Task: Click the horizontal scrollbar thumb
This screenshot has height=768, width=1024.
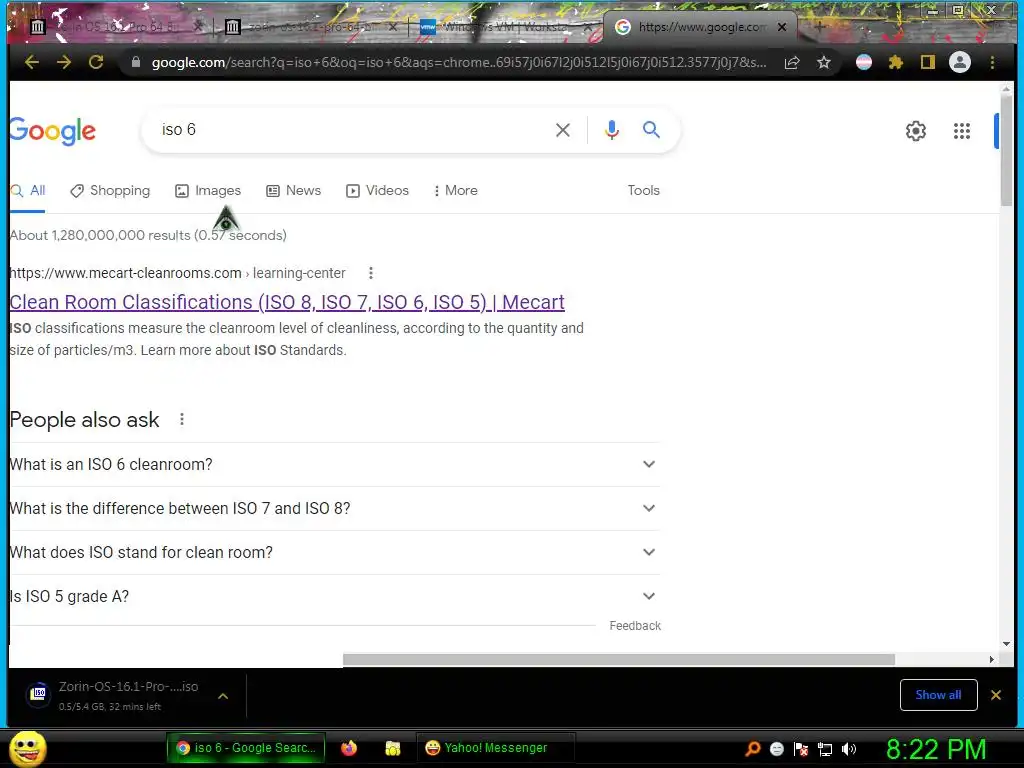Action: tap(618, 660)
